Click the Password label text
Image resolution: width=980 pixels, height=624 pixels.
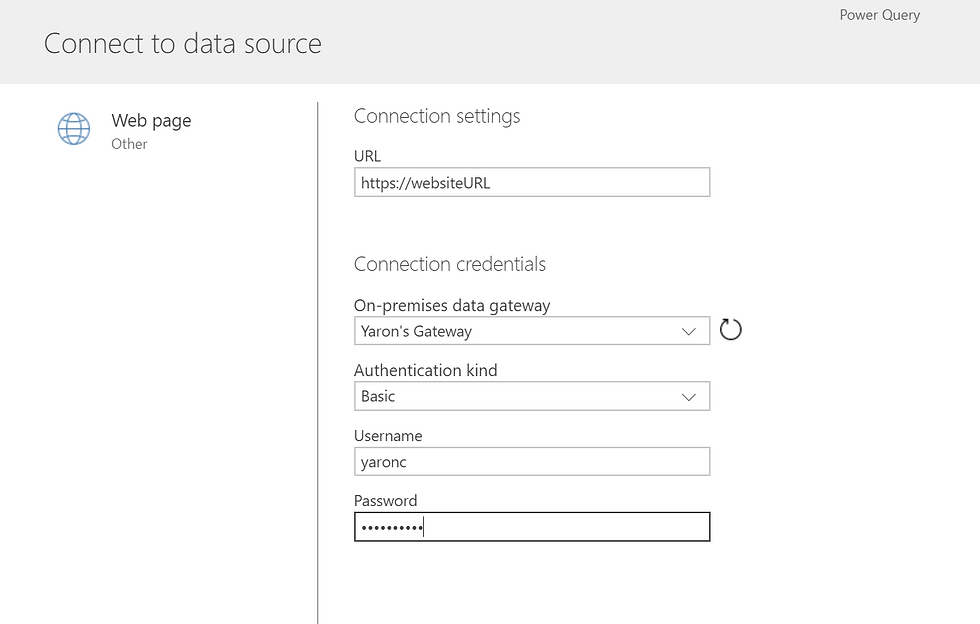tap(386, 501)
